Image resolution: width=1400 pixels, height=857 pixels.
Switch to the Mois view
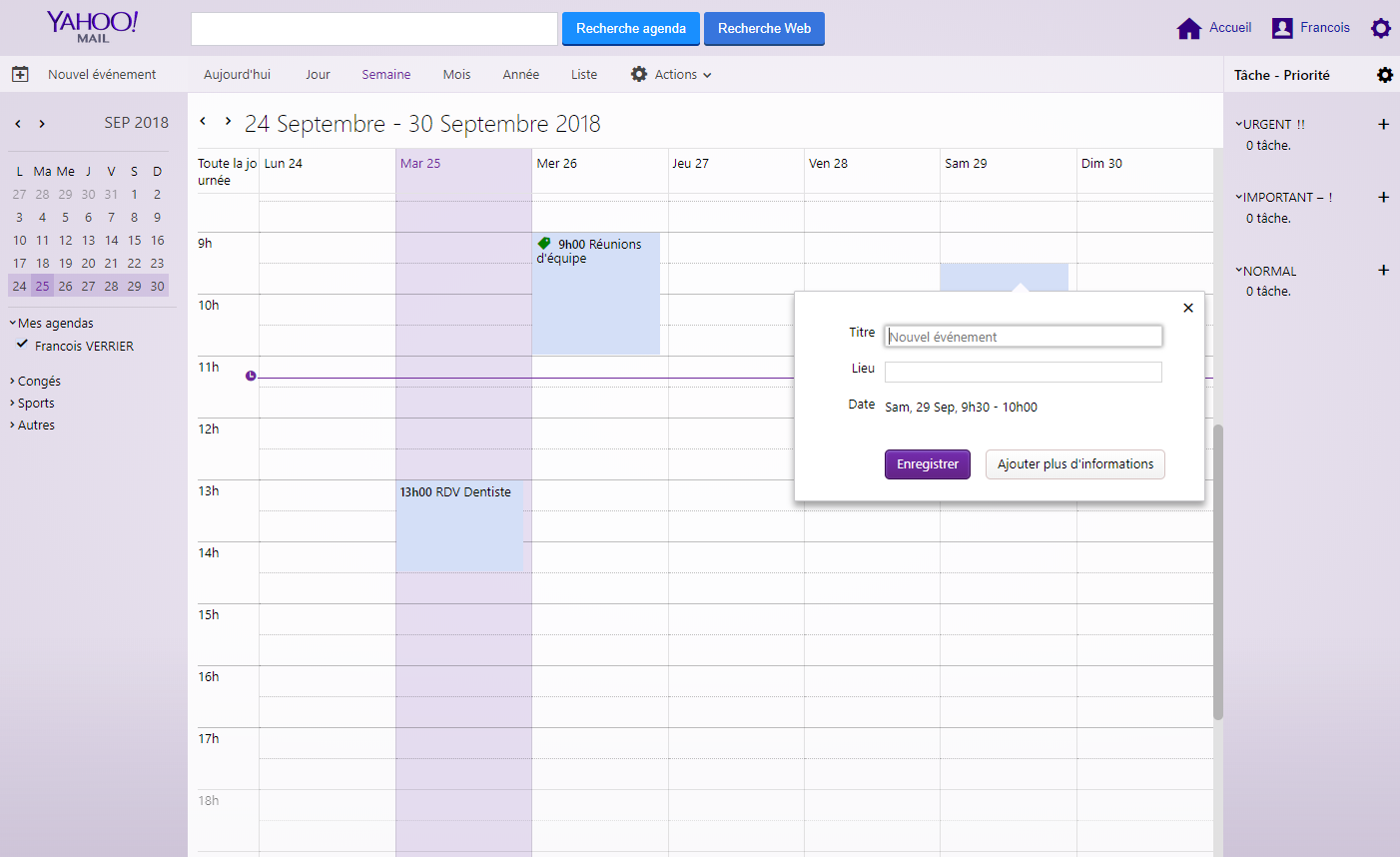pyautogui.click(x=456, y=75)
